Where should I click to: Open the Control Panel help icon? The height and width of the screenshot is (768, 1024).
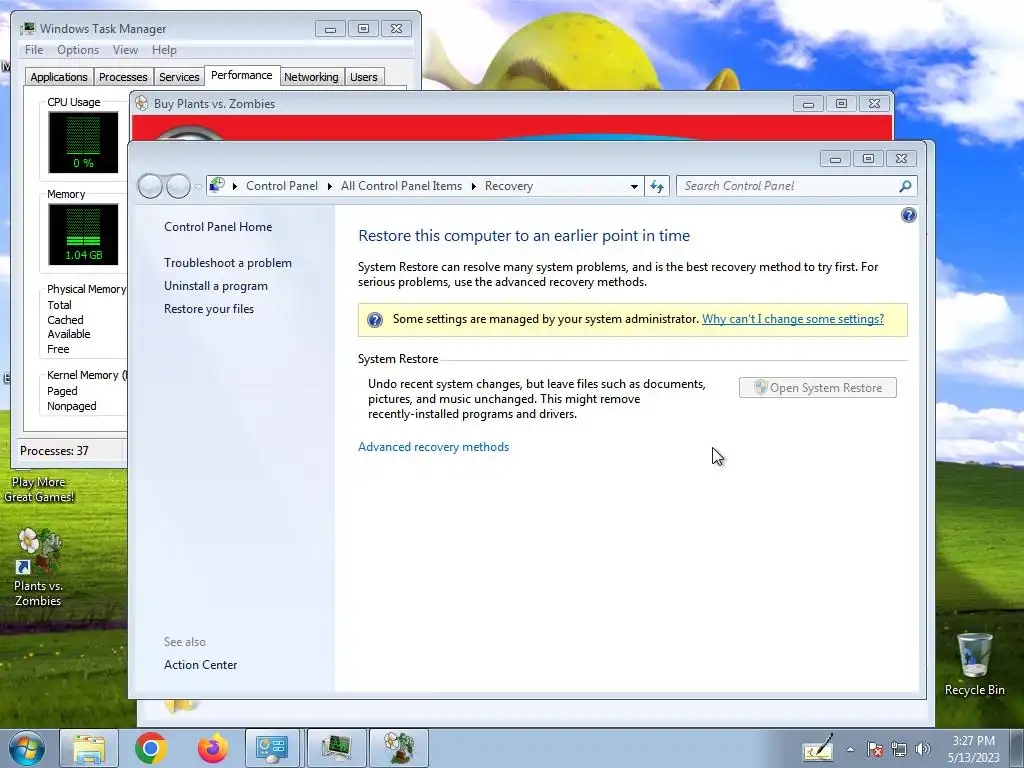pyautogui.click(x=908, y=215)
